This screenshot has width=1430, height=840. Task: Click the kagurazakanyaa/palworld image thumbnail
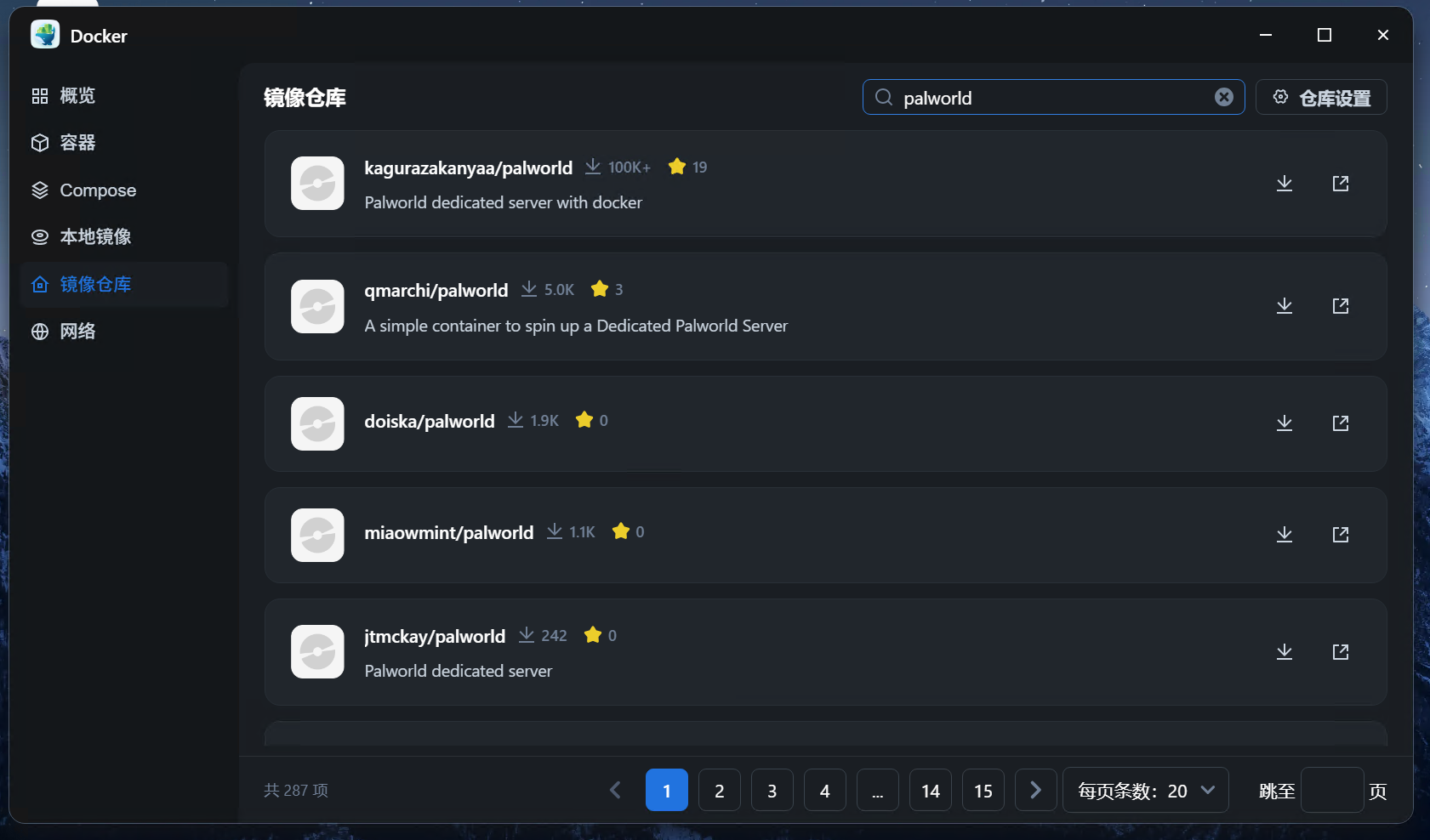click(x=317, y=184)
